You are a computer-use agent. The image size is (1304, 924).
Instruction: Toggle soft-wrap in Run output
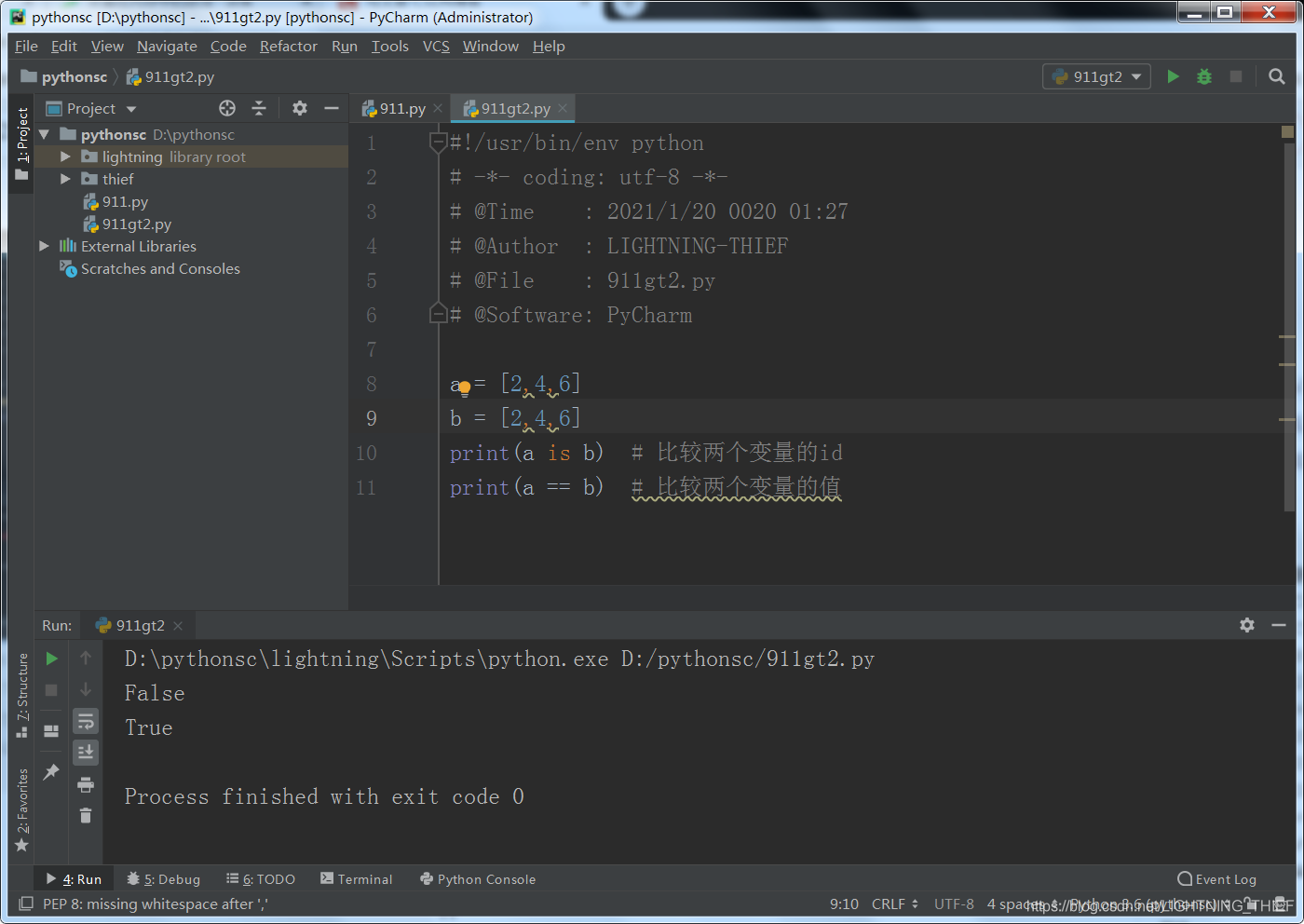pos(86,721)
